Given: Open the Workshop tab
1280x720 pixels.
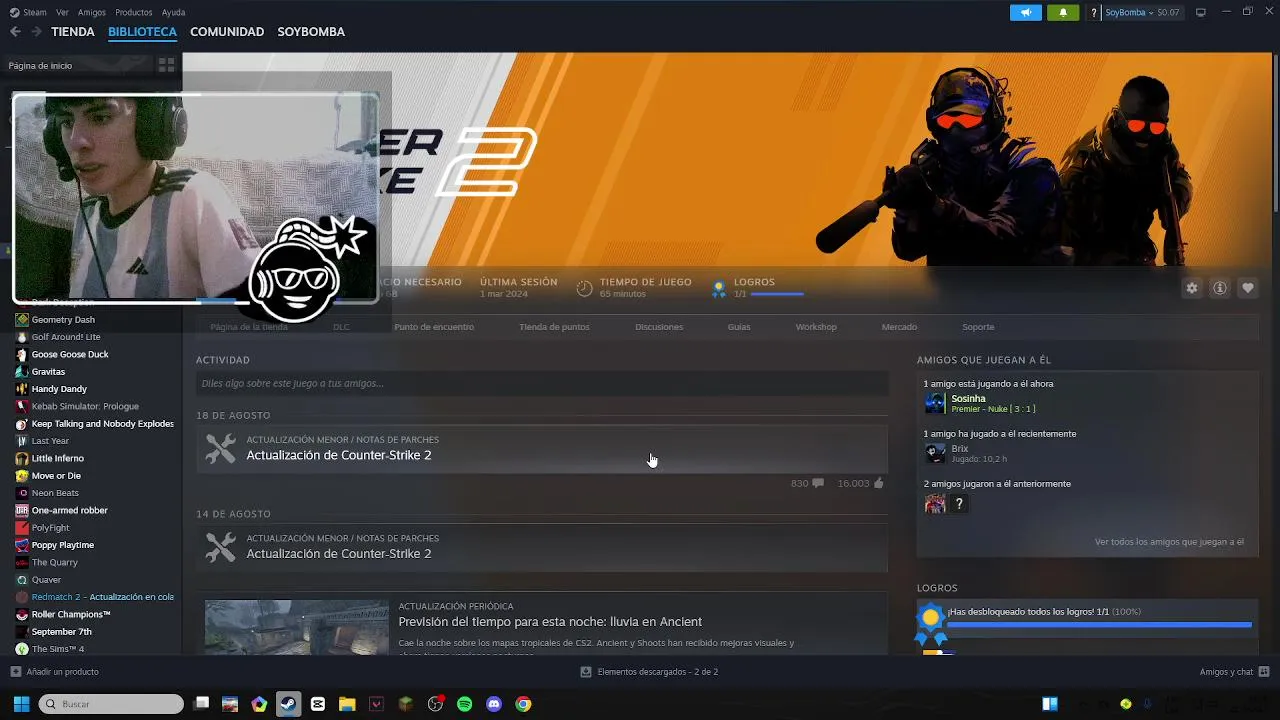Looking at the screenshot, I should 816,327.
